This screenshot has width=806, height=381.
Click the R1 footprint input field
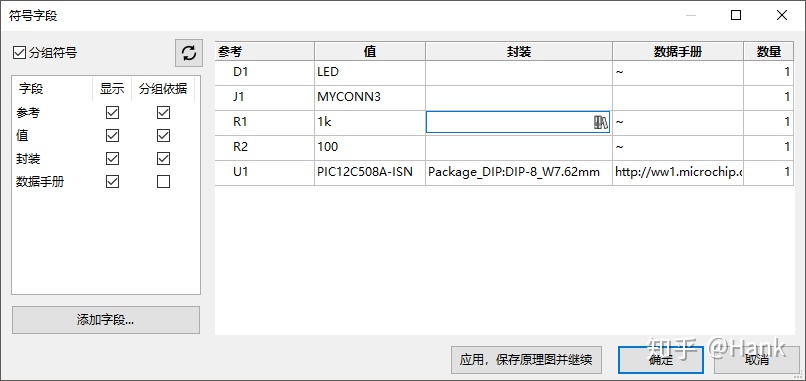click(518, 122)
